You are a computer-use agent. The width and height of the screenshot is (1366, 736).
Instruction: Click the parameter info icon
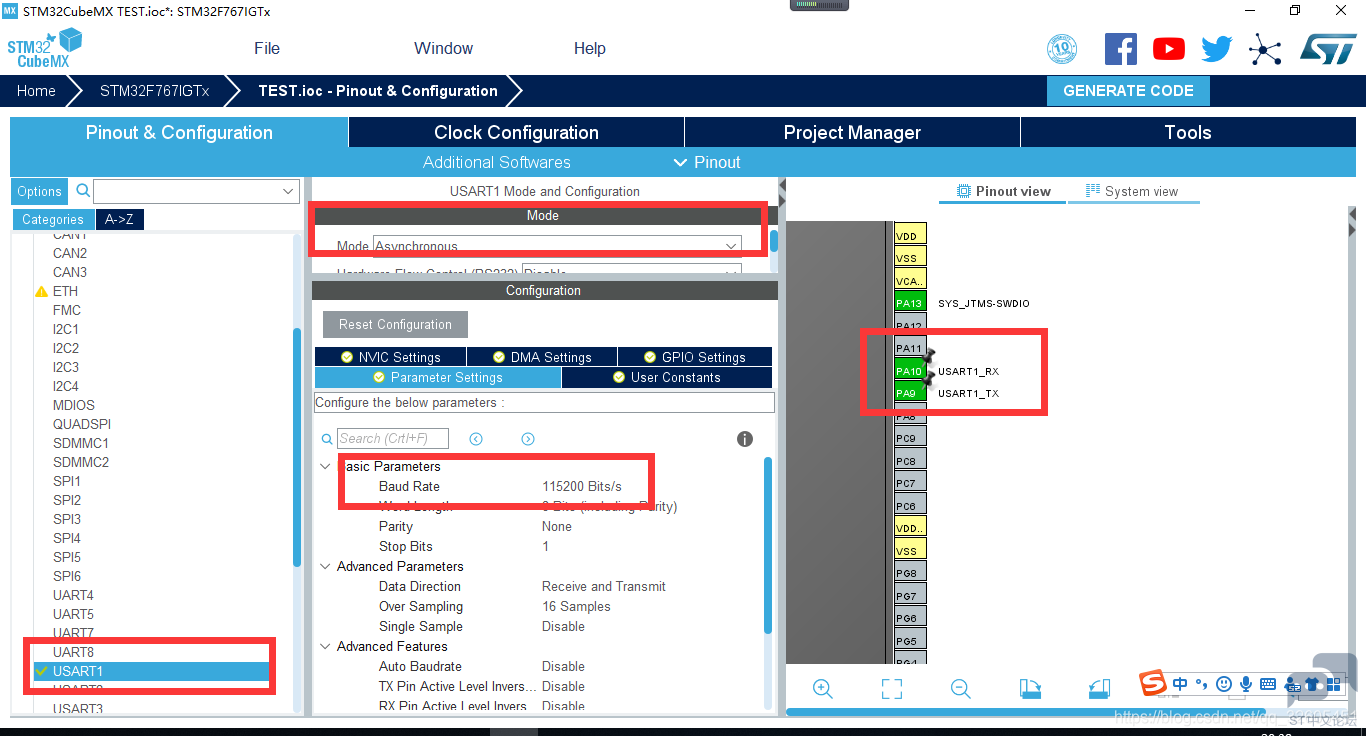tap(744, 439)
